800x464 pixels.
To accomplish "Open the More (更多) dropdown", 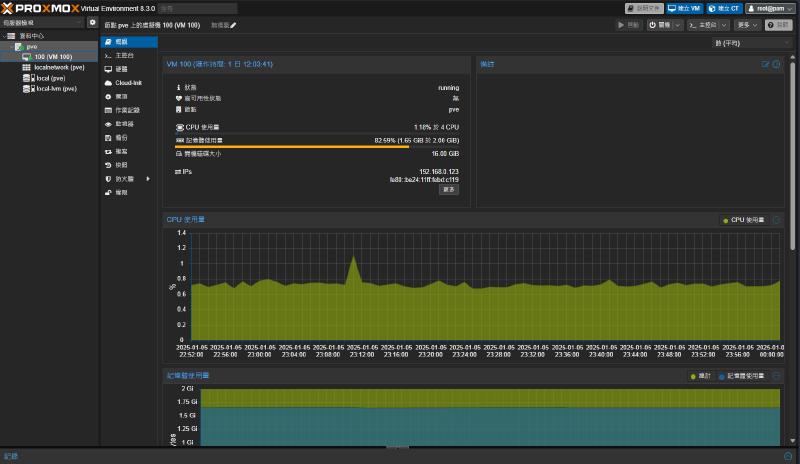I will tap(747, 25).
